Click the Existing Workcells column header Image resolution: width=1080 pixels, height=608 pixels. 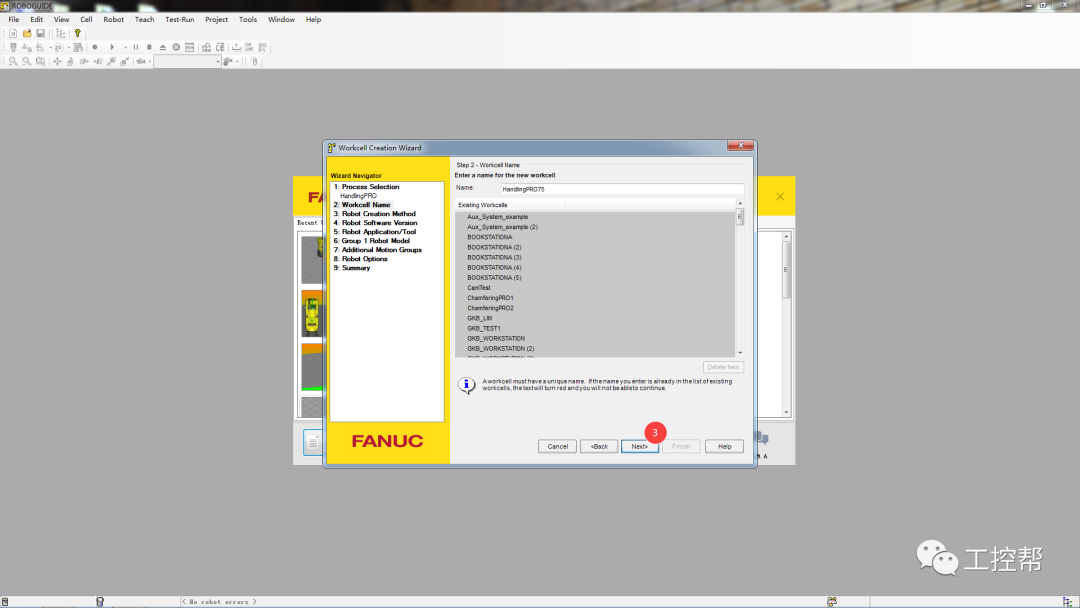click(510, 205)
